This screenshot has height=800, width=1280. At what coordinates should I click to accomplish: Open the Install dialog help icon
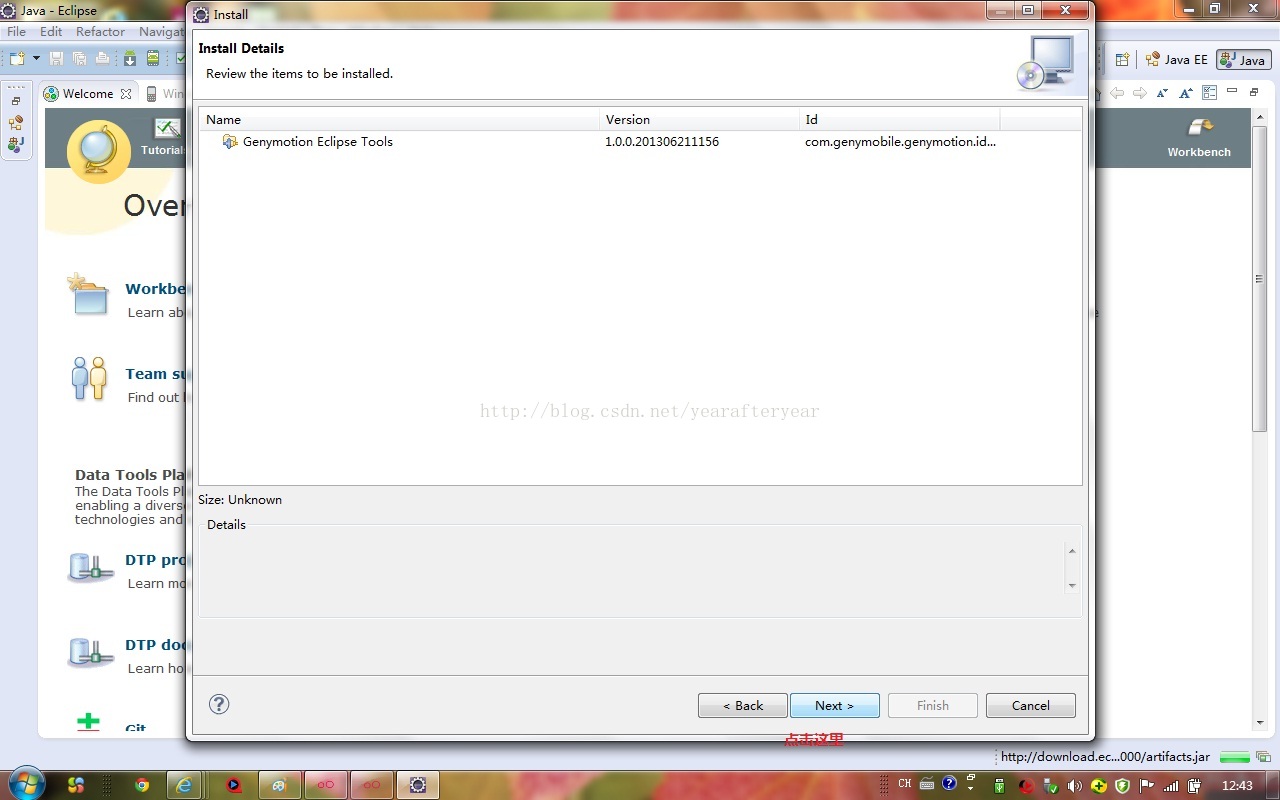219,704
